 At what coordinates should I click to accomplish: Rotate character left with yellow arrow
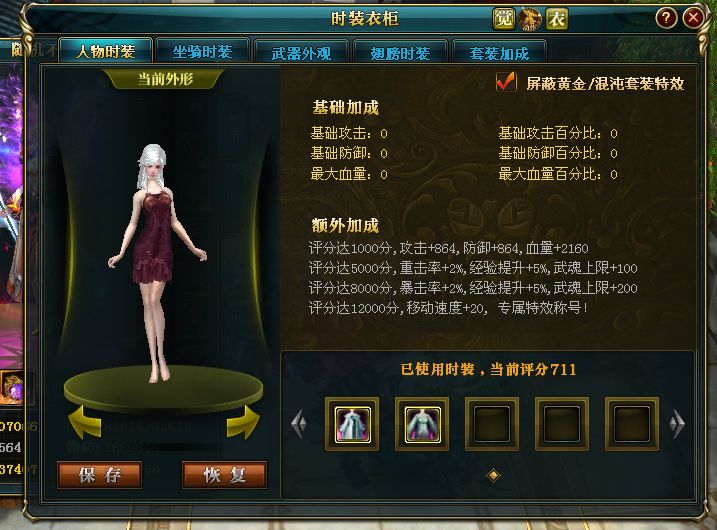point(85,422)
